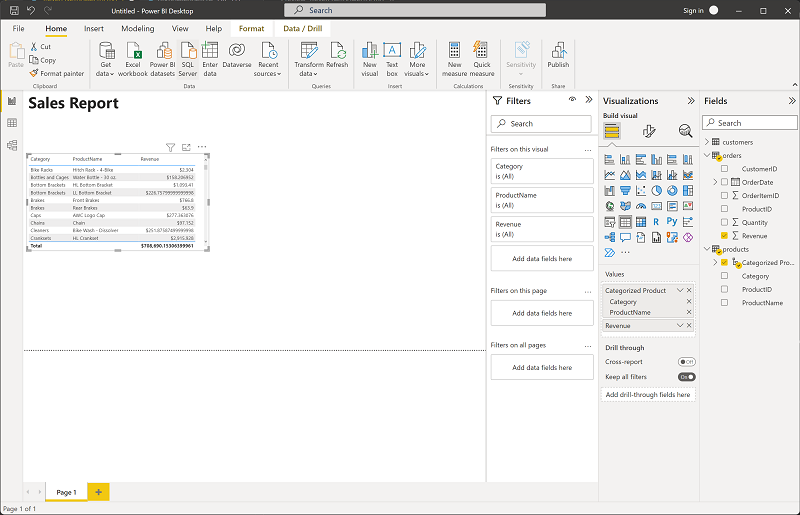
Task: Click Sign in at top right
Action: pos(693,11)
